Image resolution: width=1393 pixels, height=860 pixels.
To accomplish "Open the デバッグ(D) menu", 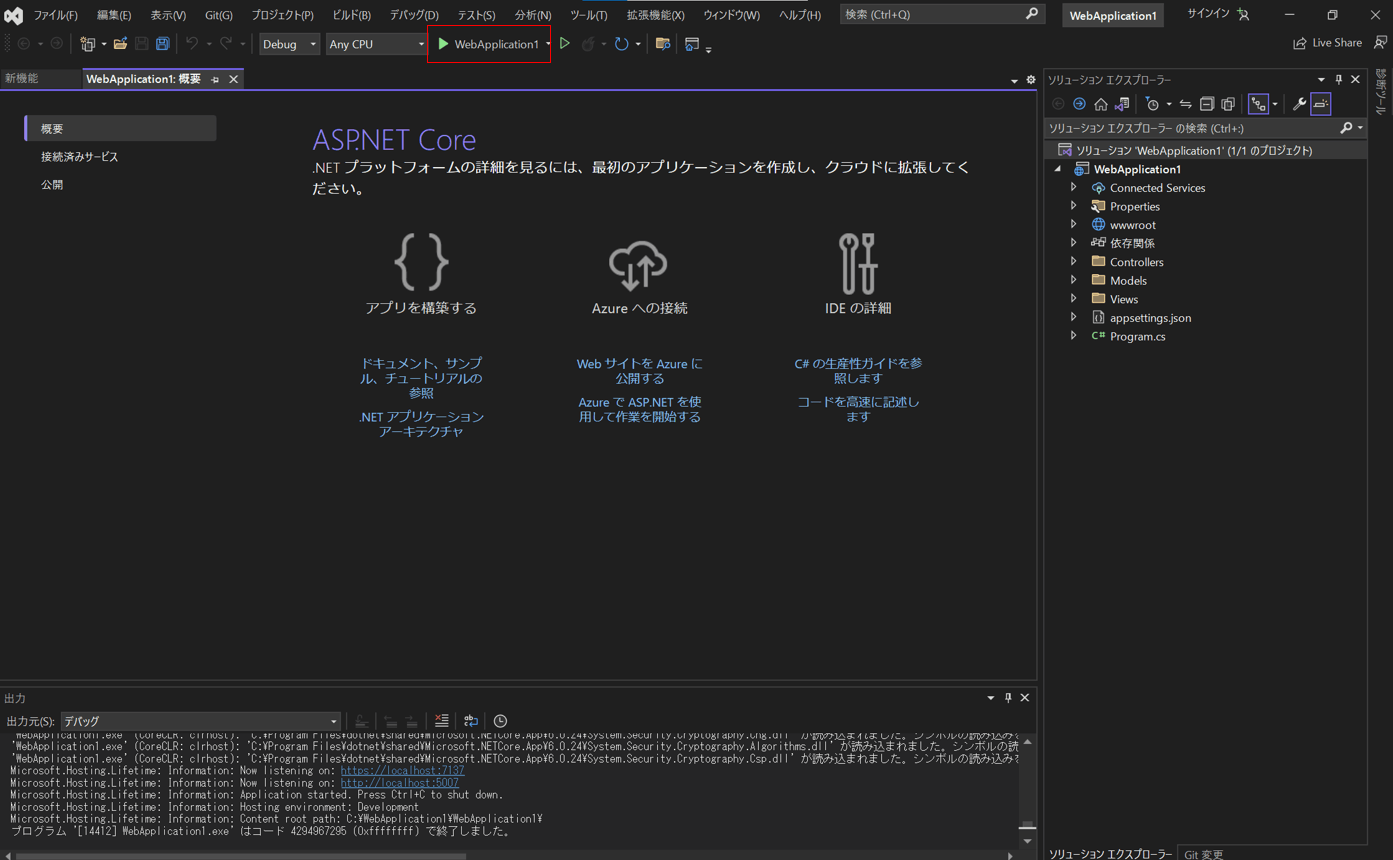I will 414,15.
